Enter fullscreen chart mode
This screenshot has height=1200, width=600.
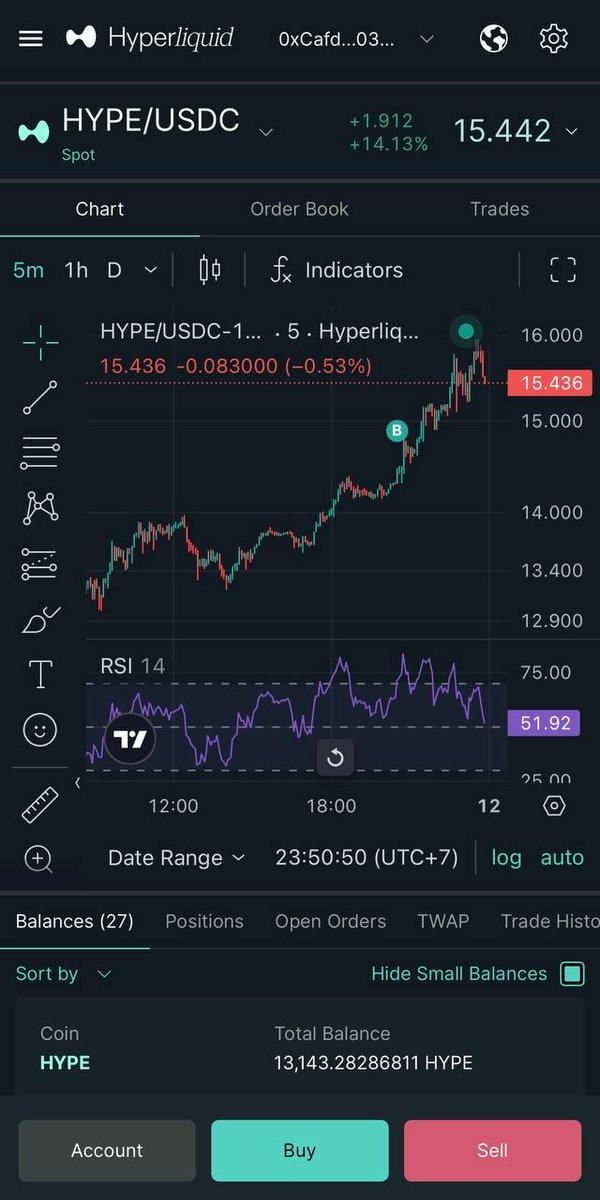563,270
